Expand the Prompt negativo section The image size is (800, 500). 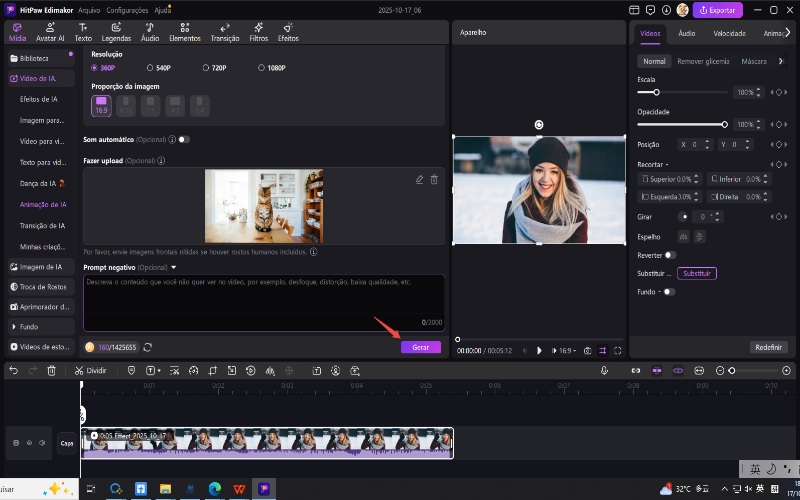173,267
